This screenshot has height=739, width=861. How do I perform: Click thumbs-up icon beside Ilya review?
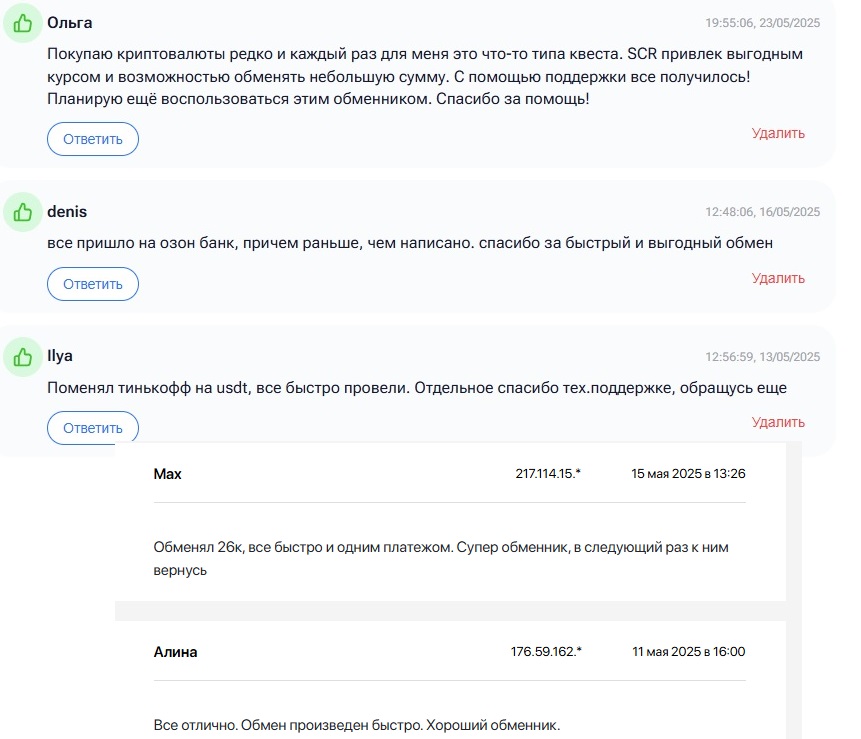point(23,357)
